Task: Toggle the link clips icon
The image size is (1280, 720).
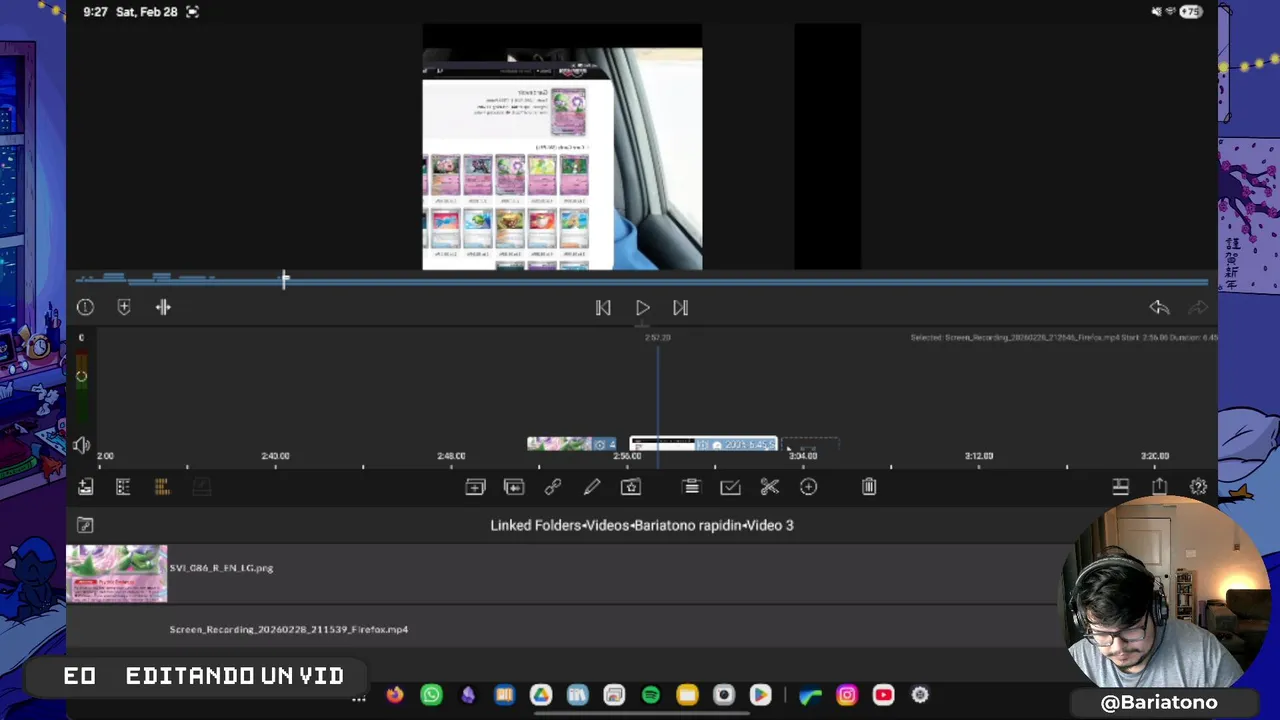Action: tap(553, 487)
